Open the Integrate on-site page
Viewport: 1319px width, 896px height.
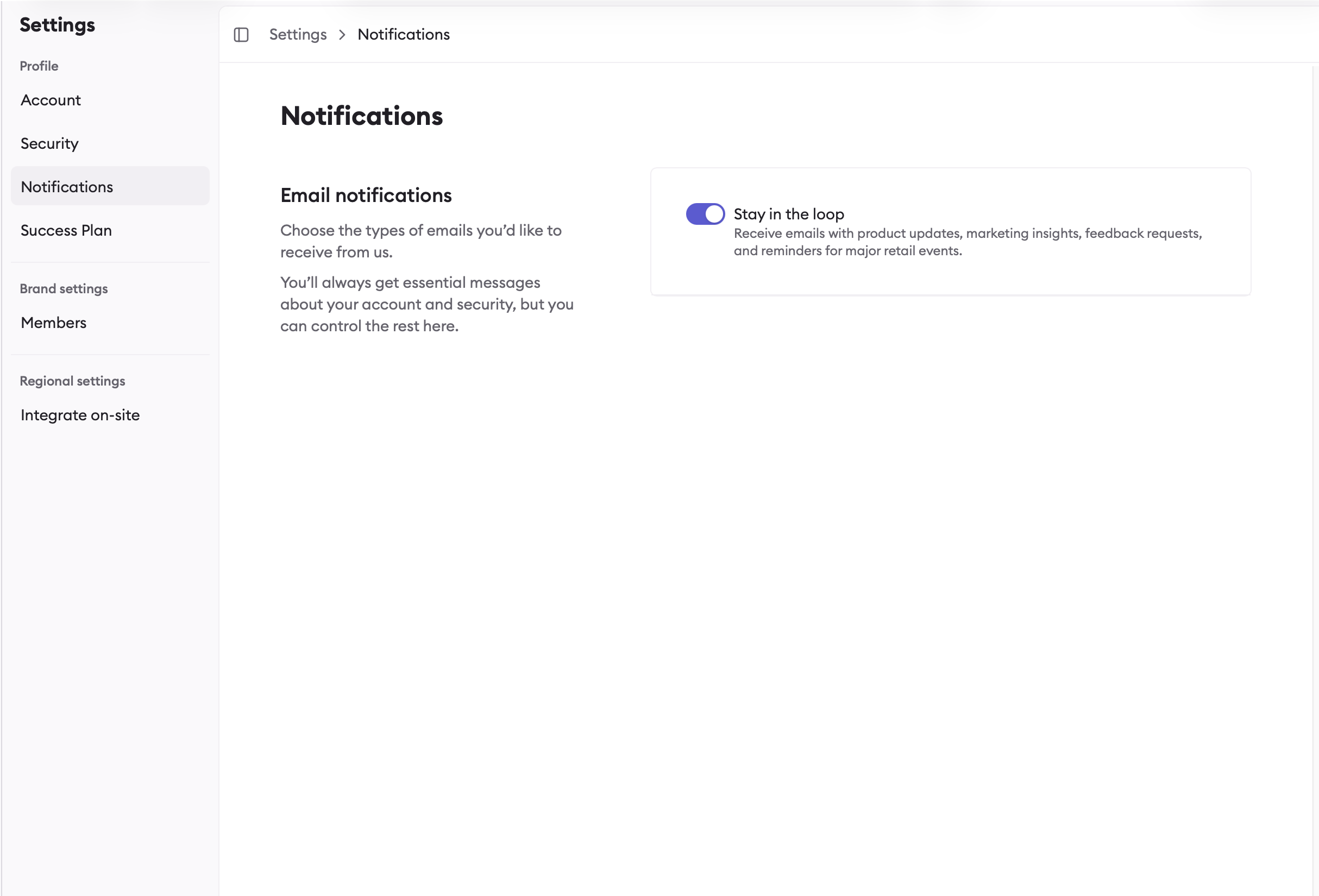(80, 415)
